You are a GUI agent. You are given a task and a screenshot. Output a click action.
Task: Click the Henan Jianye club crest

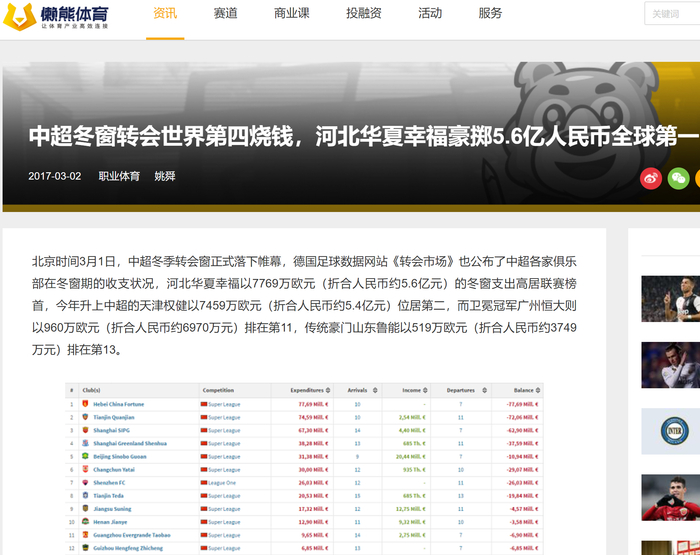click(85, 521)
